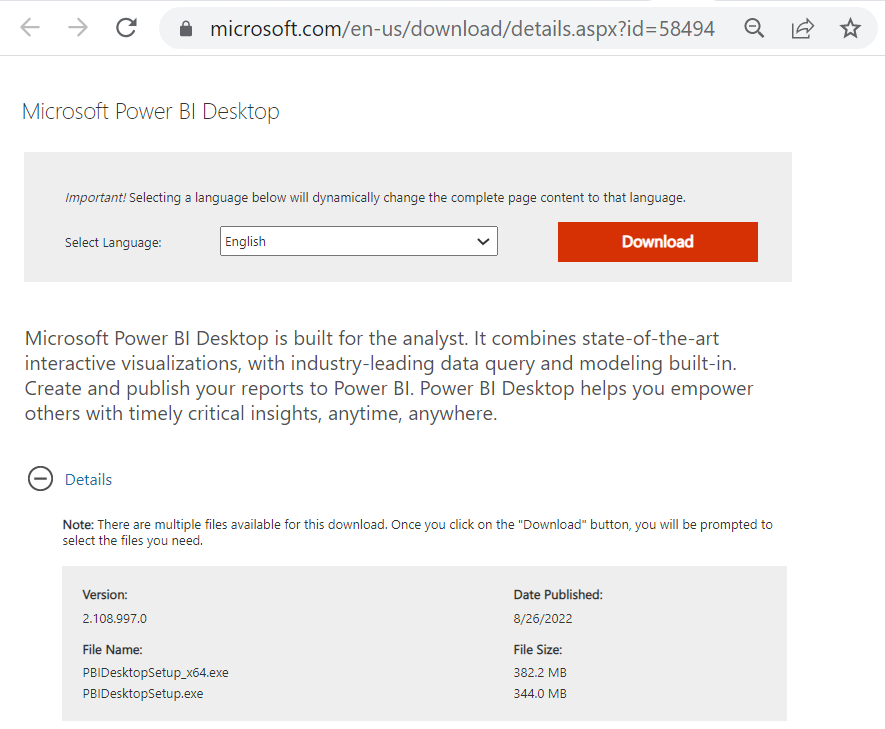Bookmark this page with the star icon
885x729 pixels.
(850, 28)
